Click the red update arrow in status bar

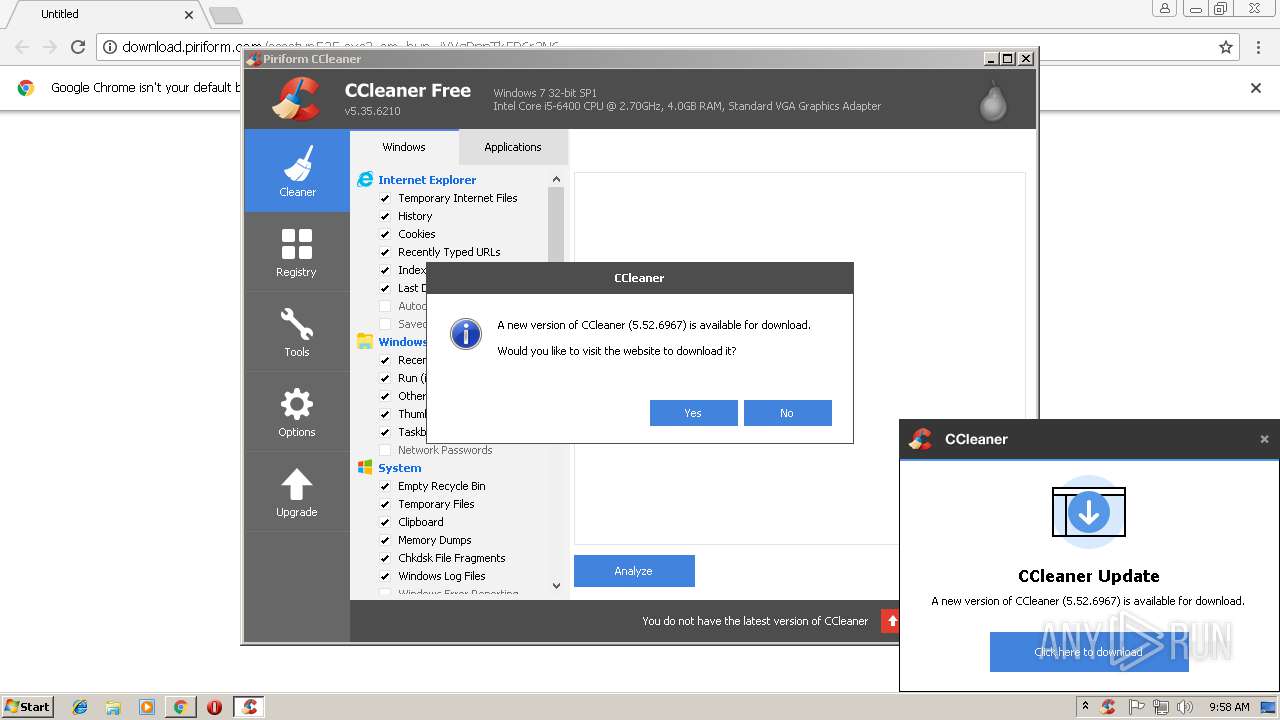[x=891, y=621]
